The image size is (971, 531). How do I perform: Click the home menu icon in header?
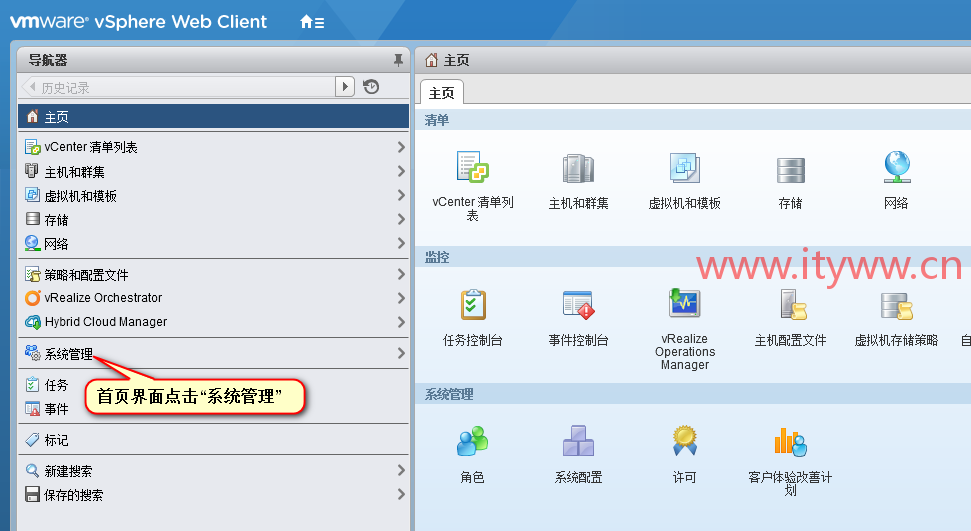pyautogui.click(x=312, y=22)
